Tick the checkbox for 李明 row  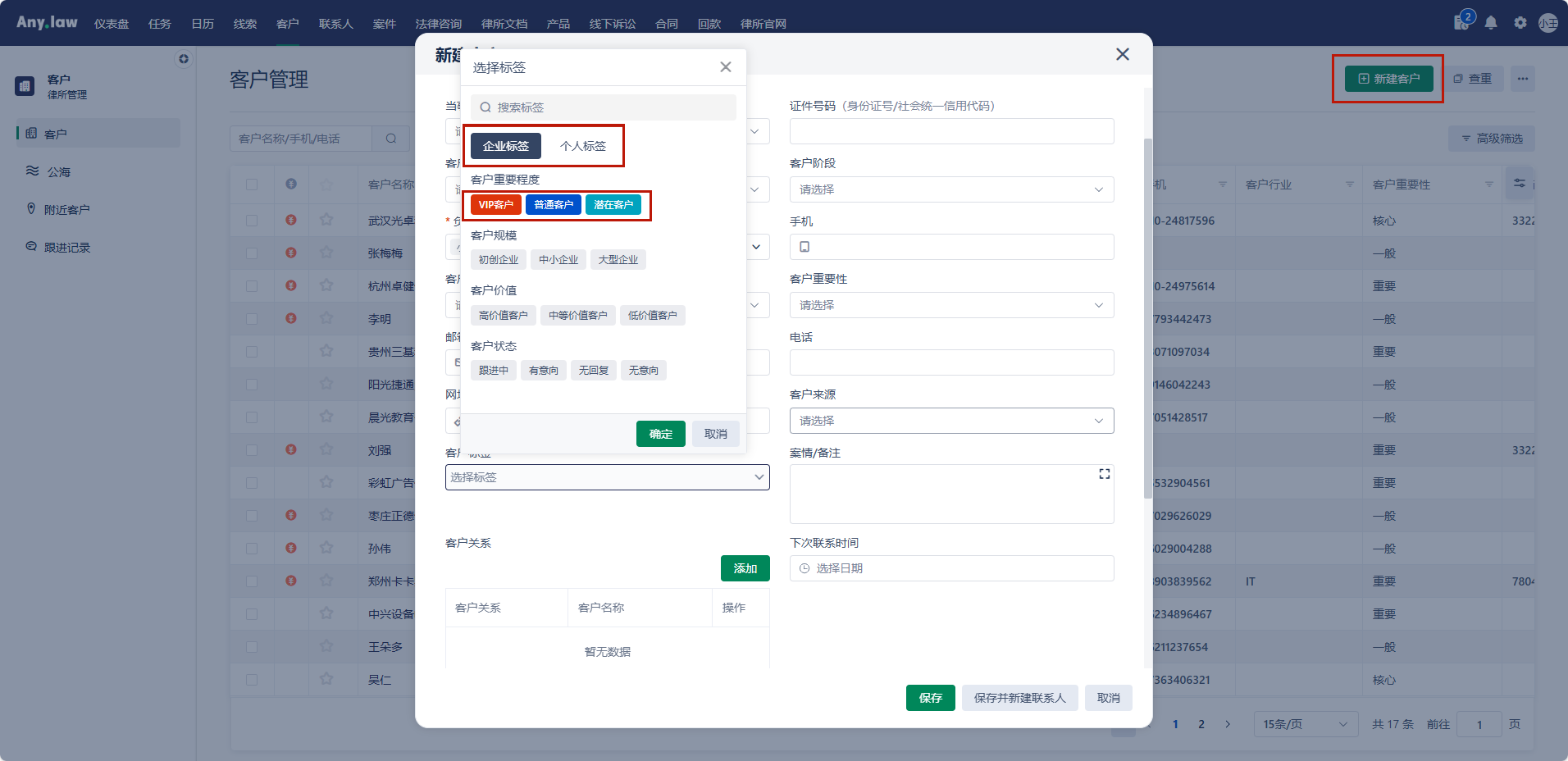pyautogui.click(x=252, y=319)
